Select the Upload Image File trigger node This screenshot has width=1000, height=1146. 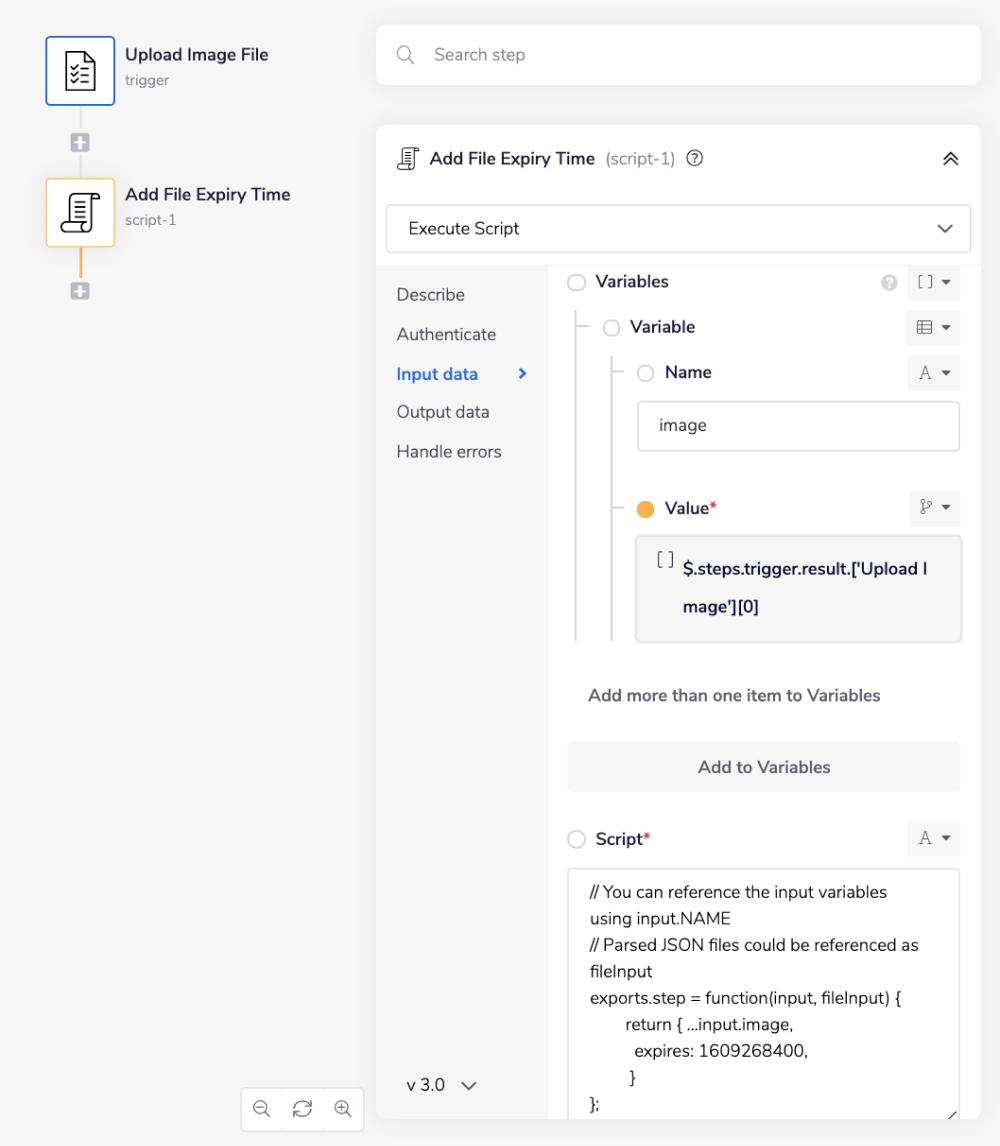click(x=80, y=70)
